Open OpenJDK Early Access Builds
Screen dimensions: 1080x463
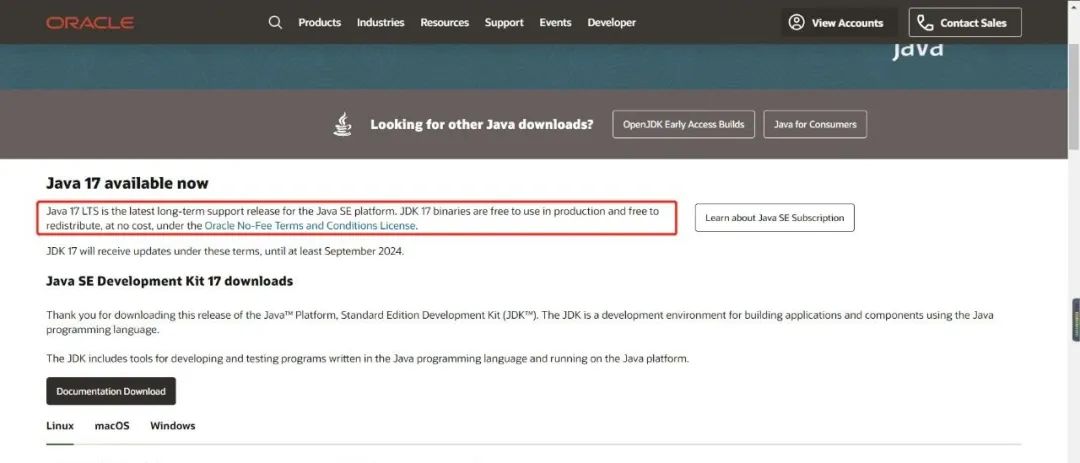click(683, 125)
